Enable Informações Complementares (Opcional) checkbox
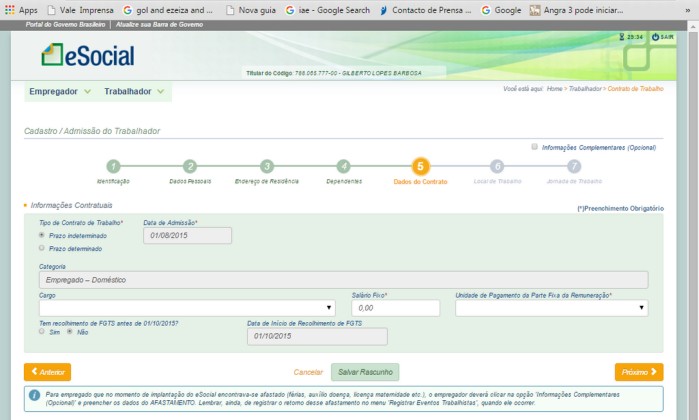The width and height of the screenshot is (699, 420). point(535,146)
